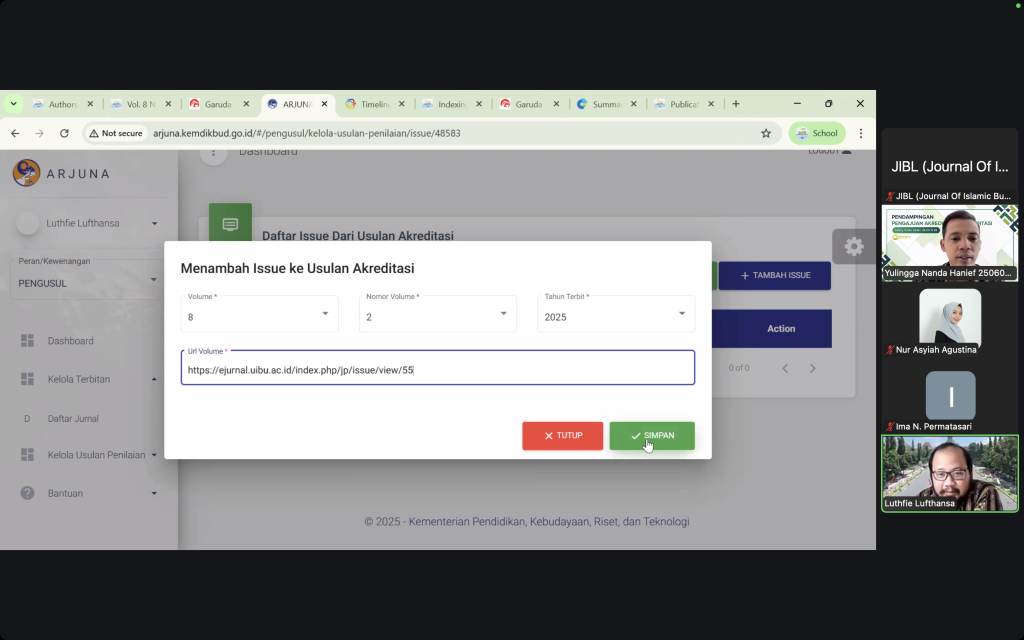
Task: Open the Volume dropdown
Action: pos(259,315)
